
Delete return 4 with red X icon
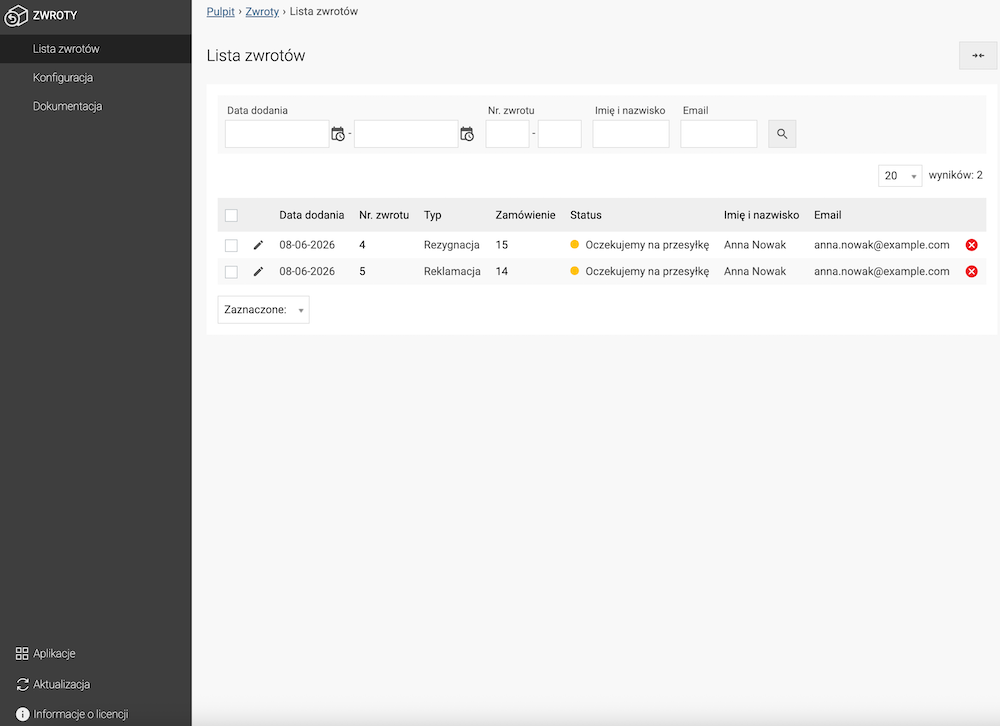(x=971, y=245)
